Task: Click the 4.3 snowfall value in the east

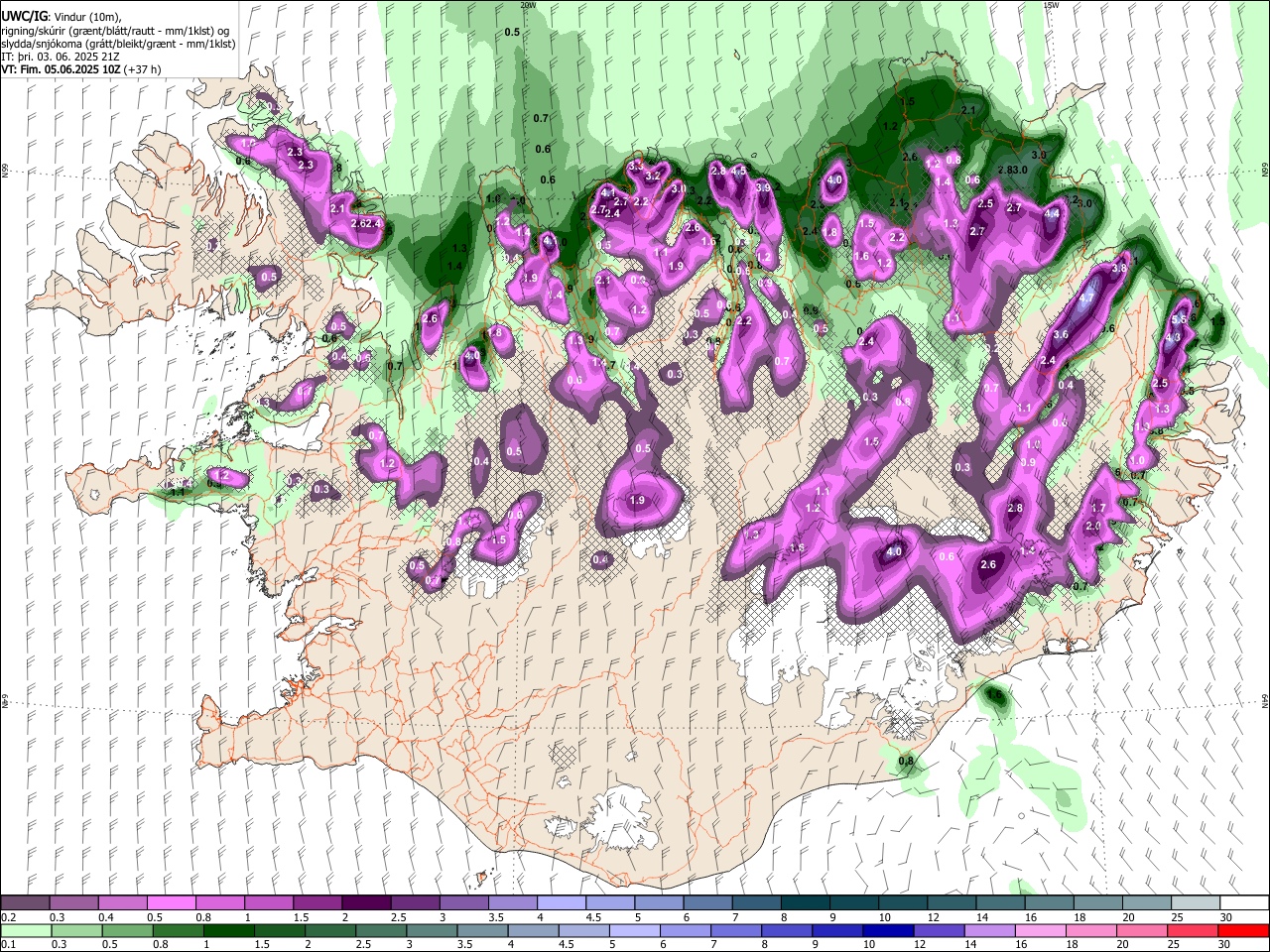Action: [1173, 337]
